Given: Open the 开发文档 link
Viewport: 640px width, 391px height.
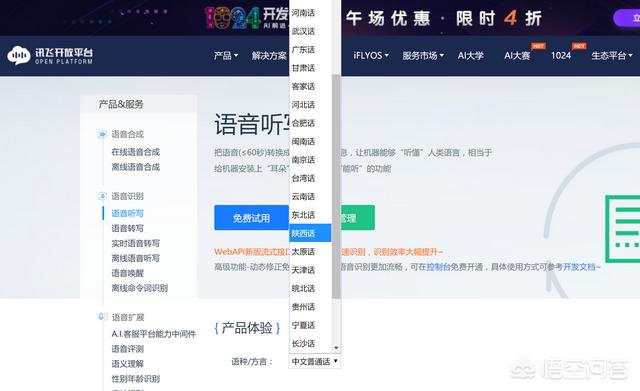Looking at the screenshot, I should point(579,267).
